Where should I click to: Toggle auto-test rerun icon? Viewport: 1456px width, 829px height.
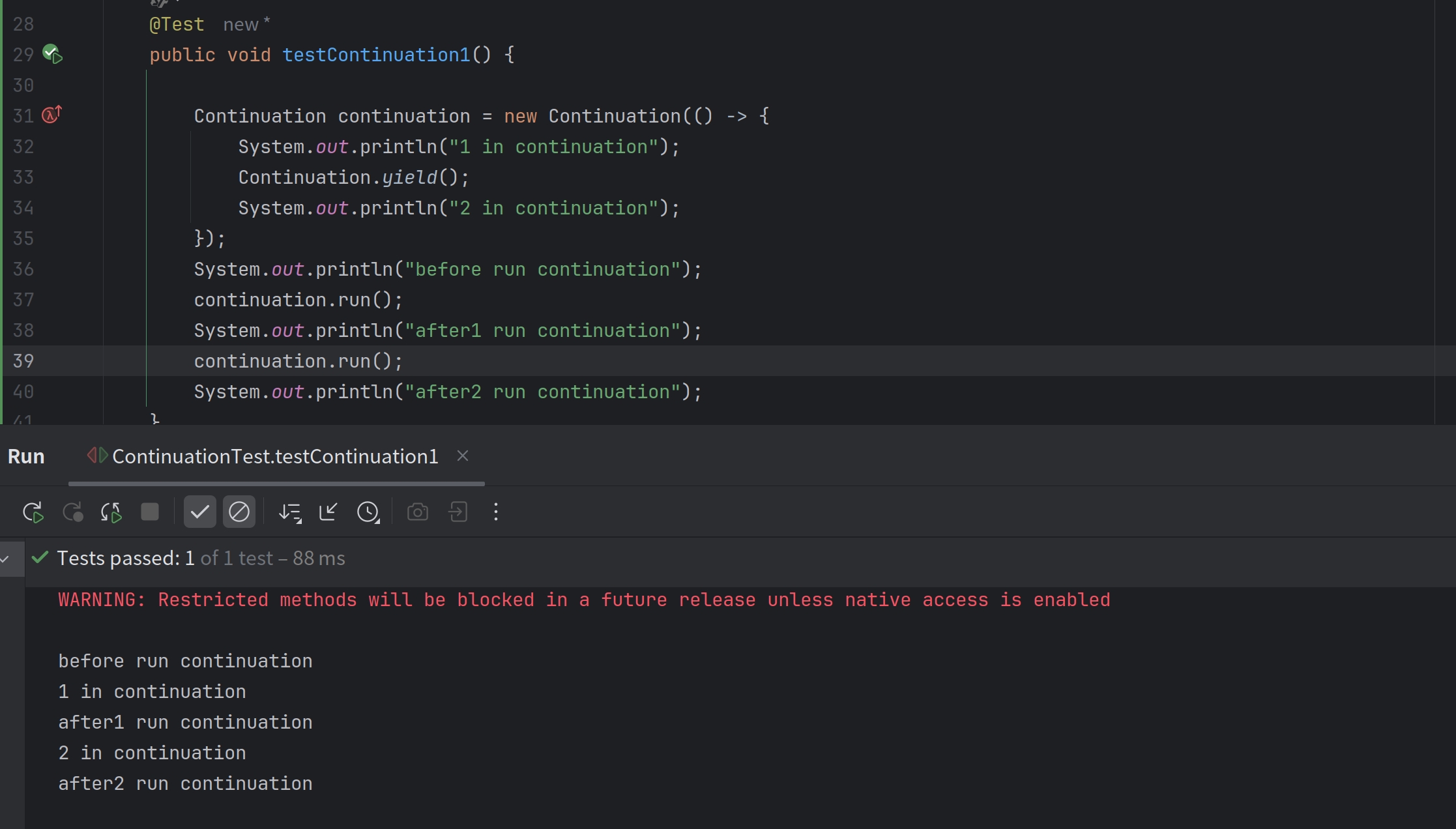coord(111,512)
